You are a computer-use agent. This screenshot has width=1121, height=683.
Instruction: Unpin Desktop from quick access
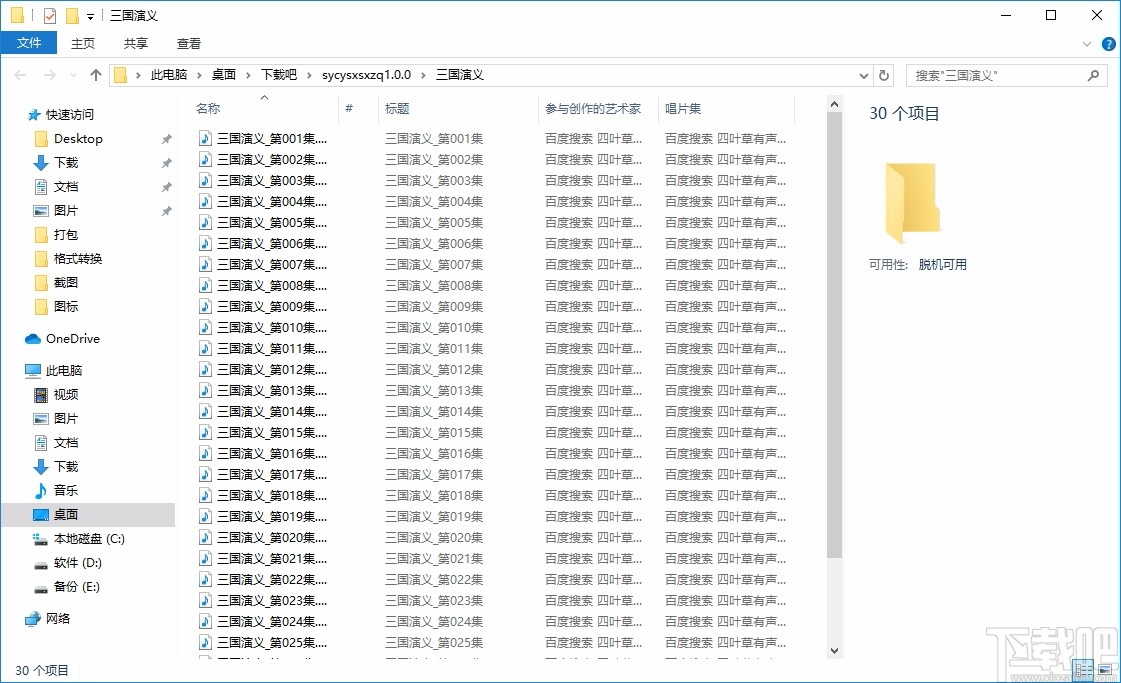pos(166,138)
